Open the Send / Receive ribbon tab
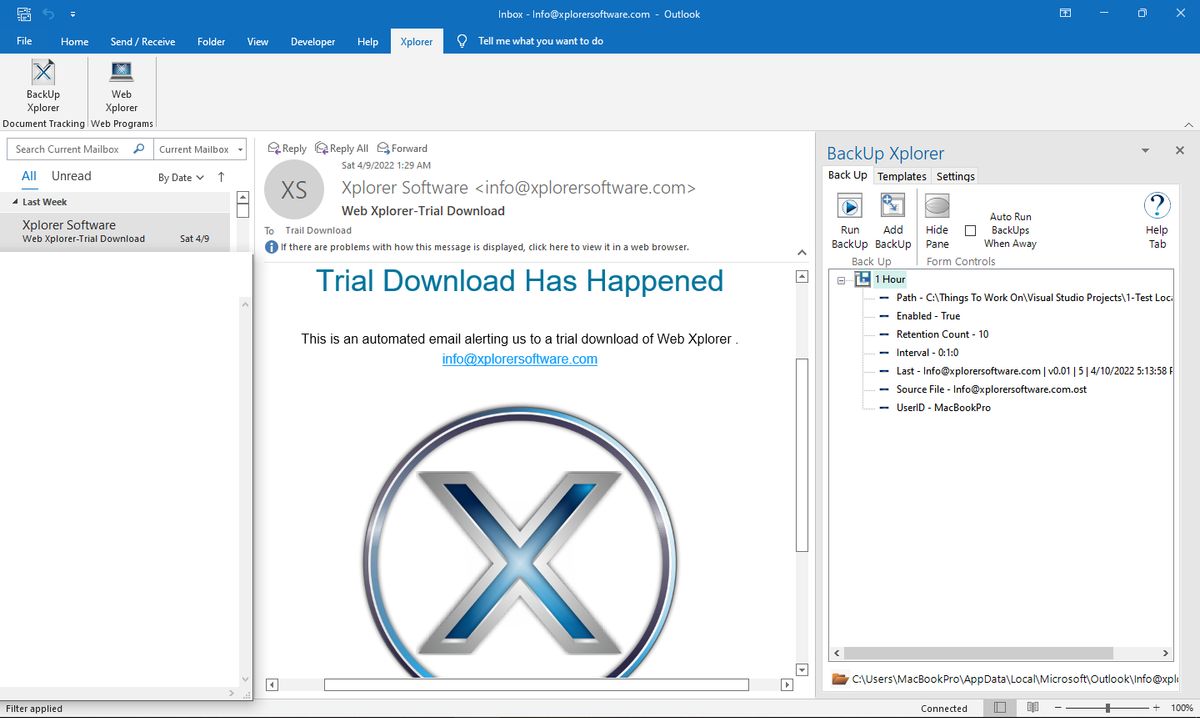1200x718 pixels. pyautogui.click(x=142, y=41)
